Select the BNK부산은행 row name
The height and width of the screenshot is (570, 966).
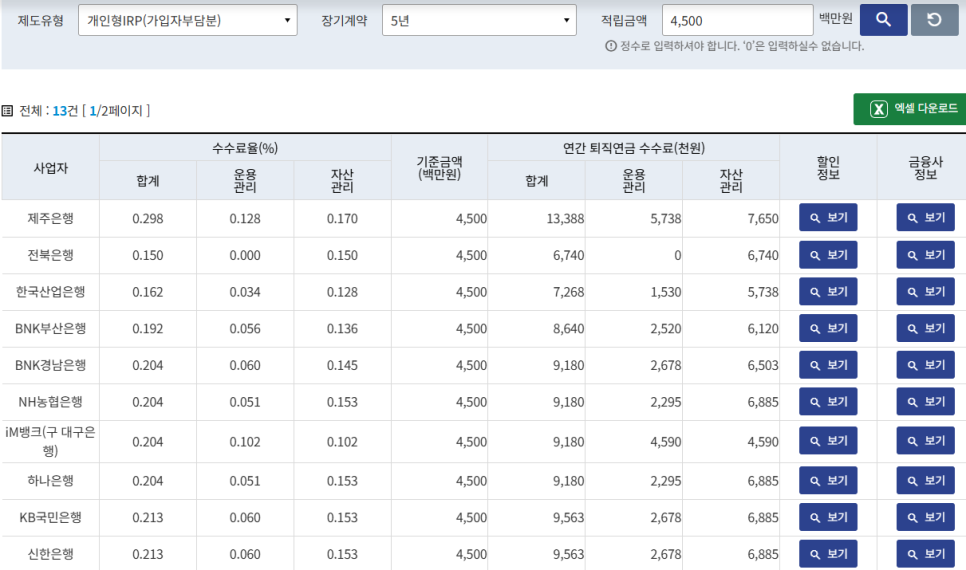pyautogui.click(x=51, y=328)
